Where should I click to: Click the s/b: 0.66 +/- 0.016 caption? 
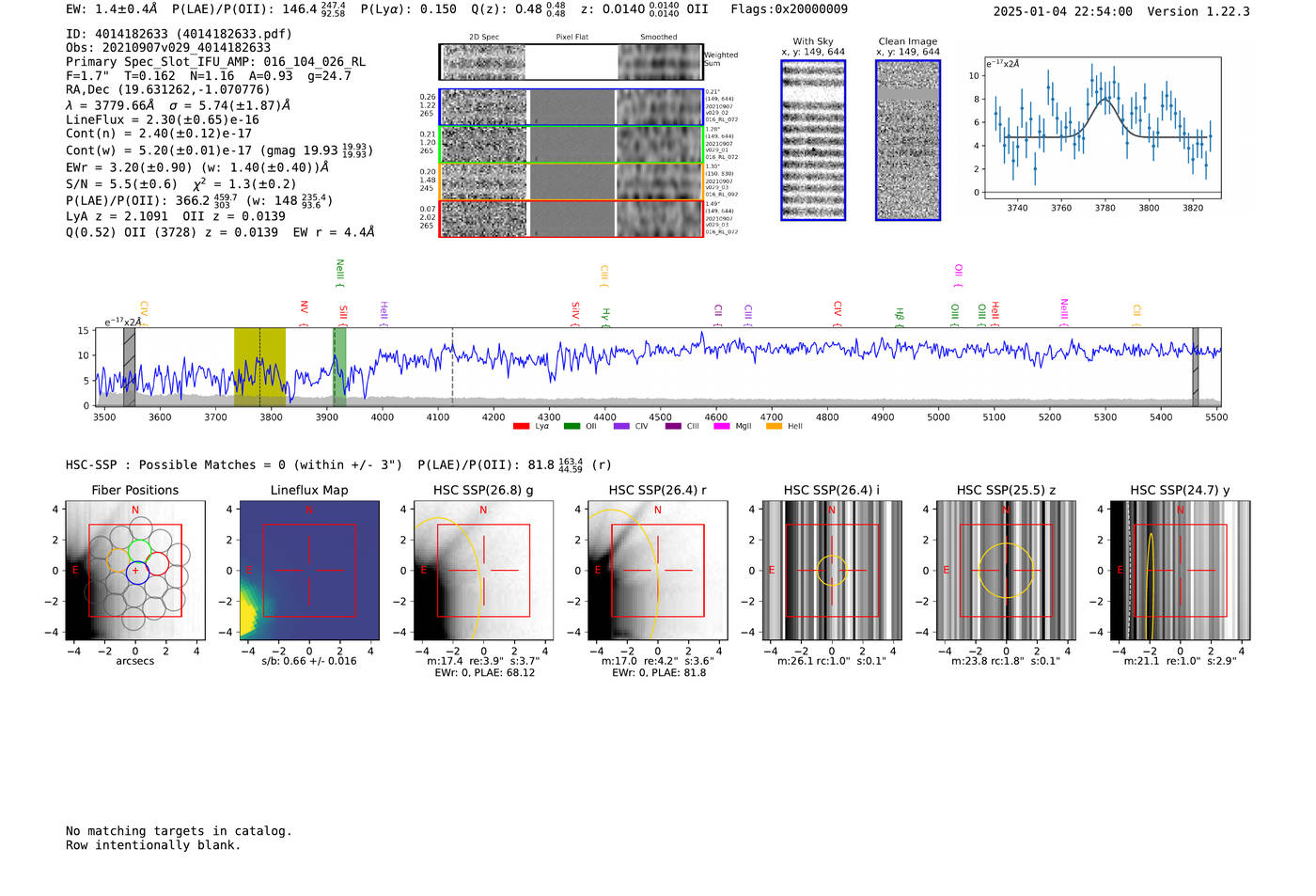[309, 661]
